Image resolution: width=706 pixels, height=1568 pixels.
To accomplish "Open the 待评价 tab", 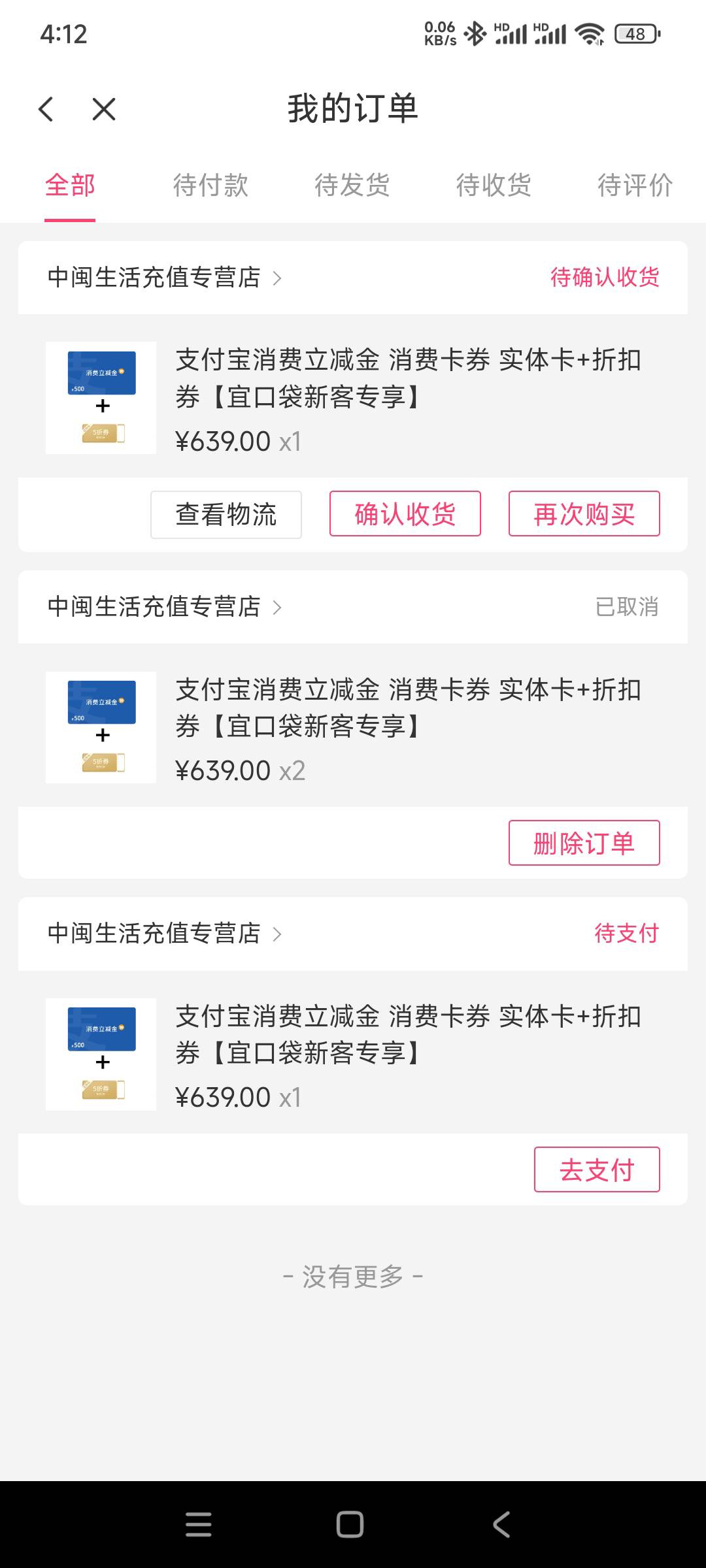I will pyautogui.click(x=634, y=185).
